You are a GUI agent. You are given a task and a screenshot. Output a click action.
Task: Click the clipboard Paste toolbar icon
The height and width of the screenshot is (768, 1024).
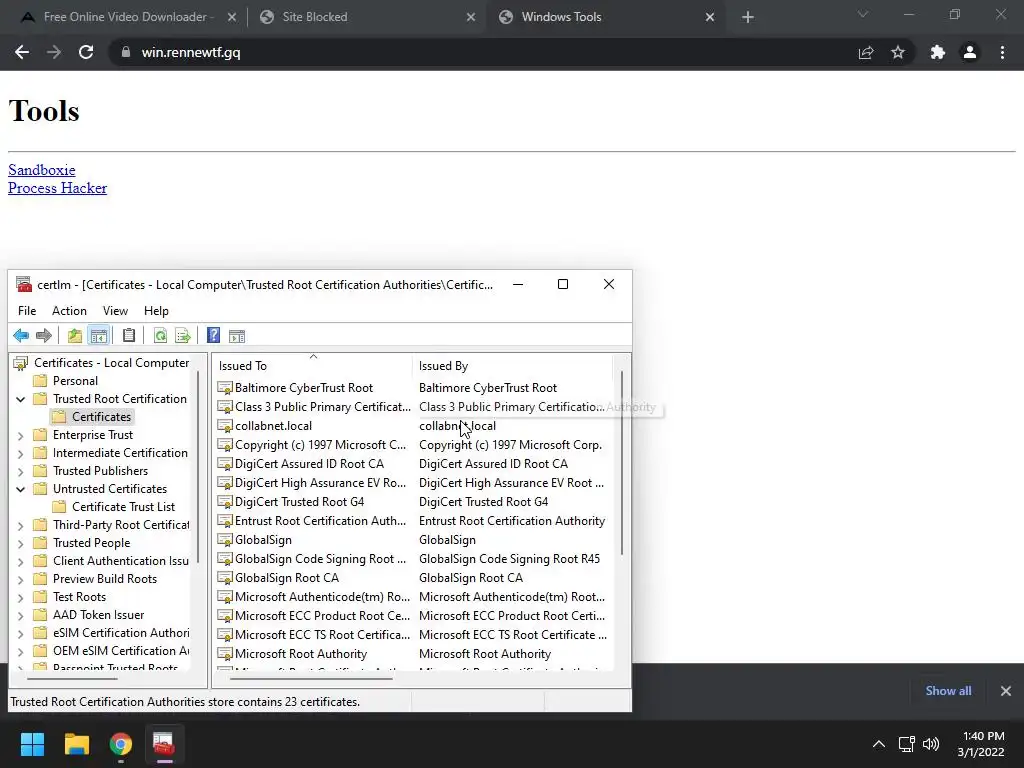(129, 336)
